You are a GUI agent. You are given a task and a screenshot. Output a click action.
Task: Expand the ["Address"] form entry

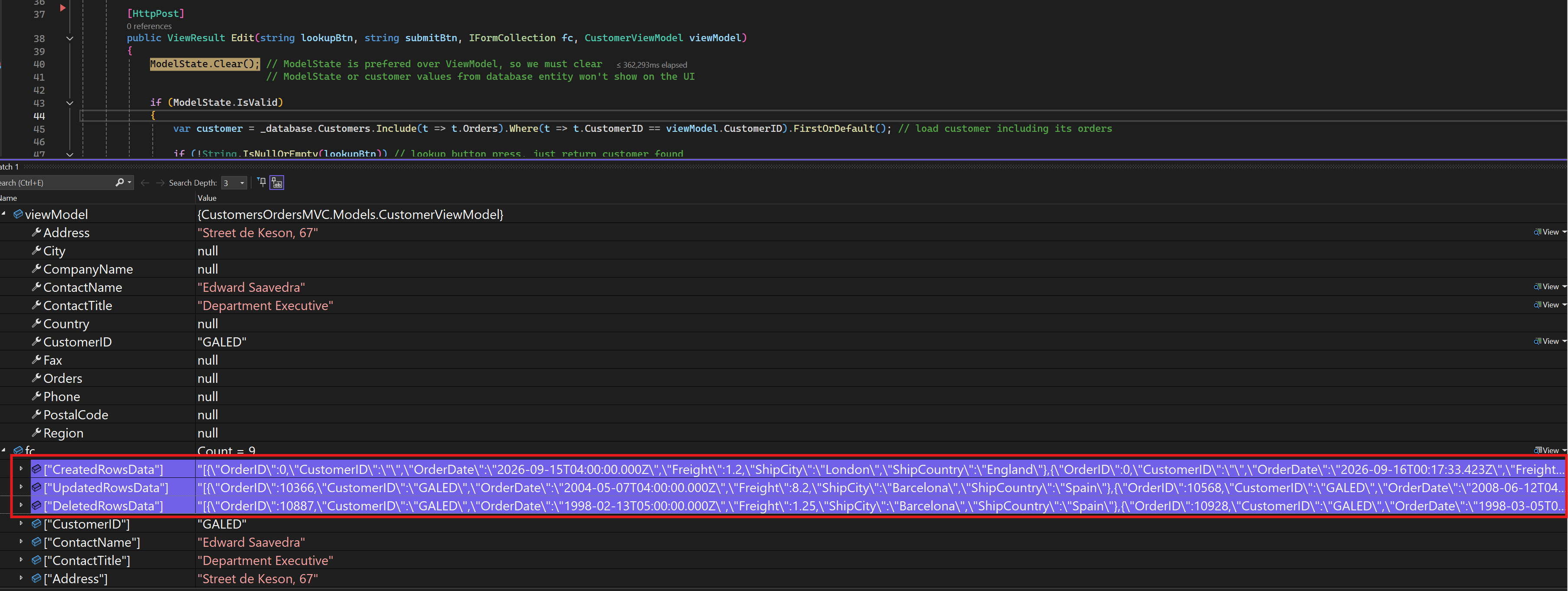coord(21,578)
